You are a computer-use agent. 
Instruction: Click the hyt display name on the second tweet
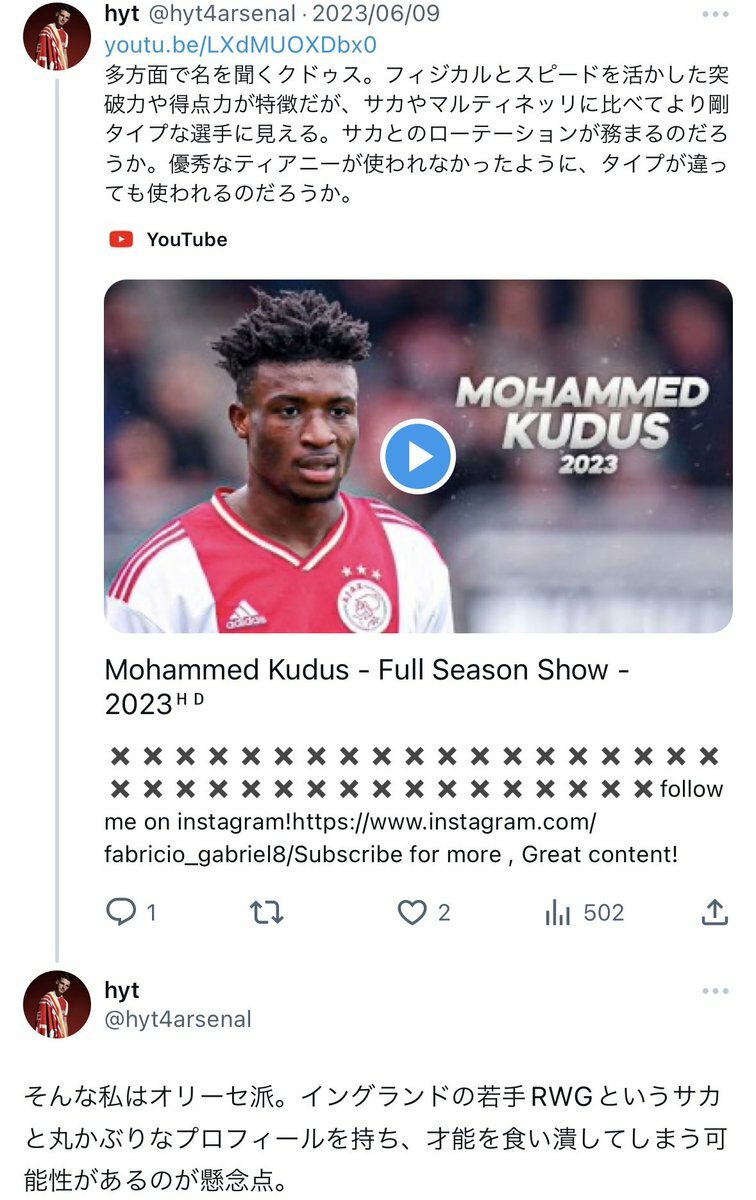click(x=122, y=990)
